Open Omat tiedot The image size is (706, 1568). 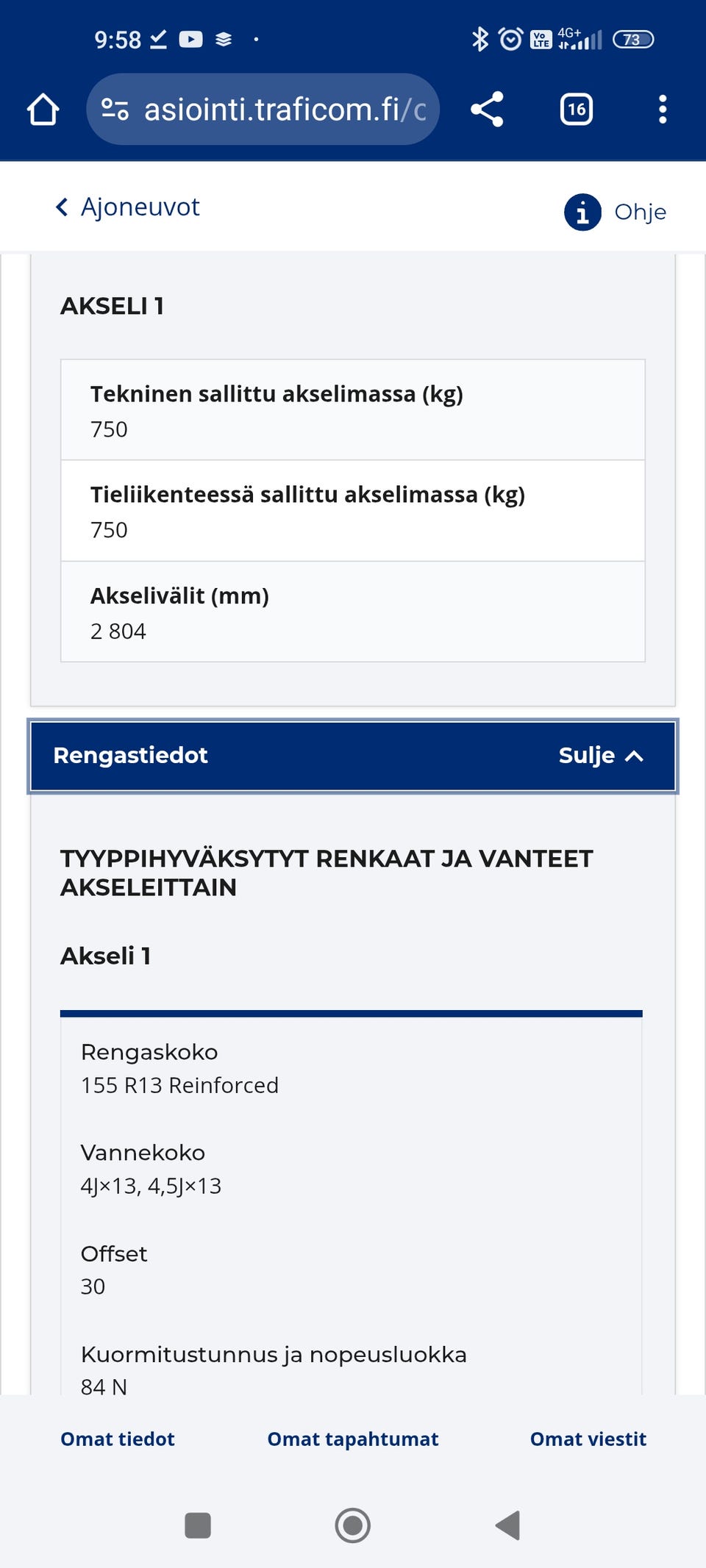(x=117, y=1439)
